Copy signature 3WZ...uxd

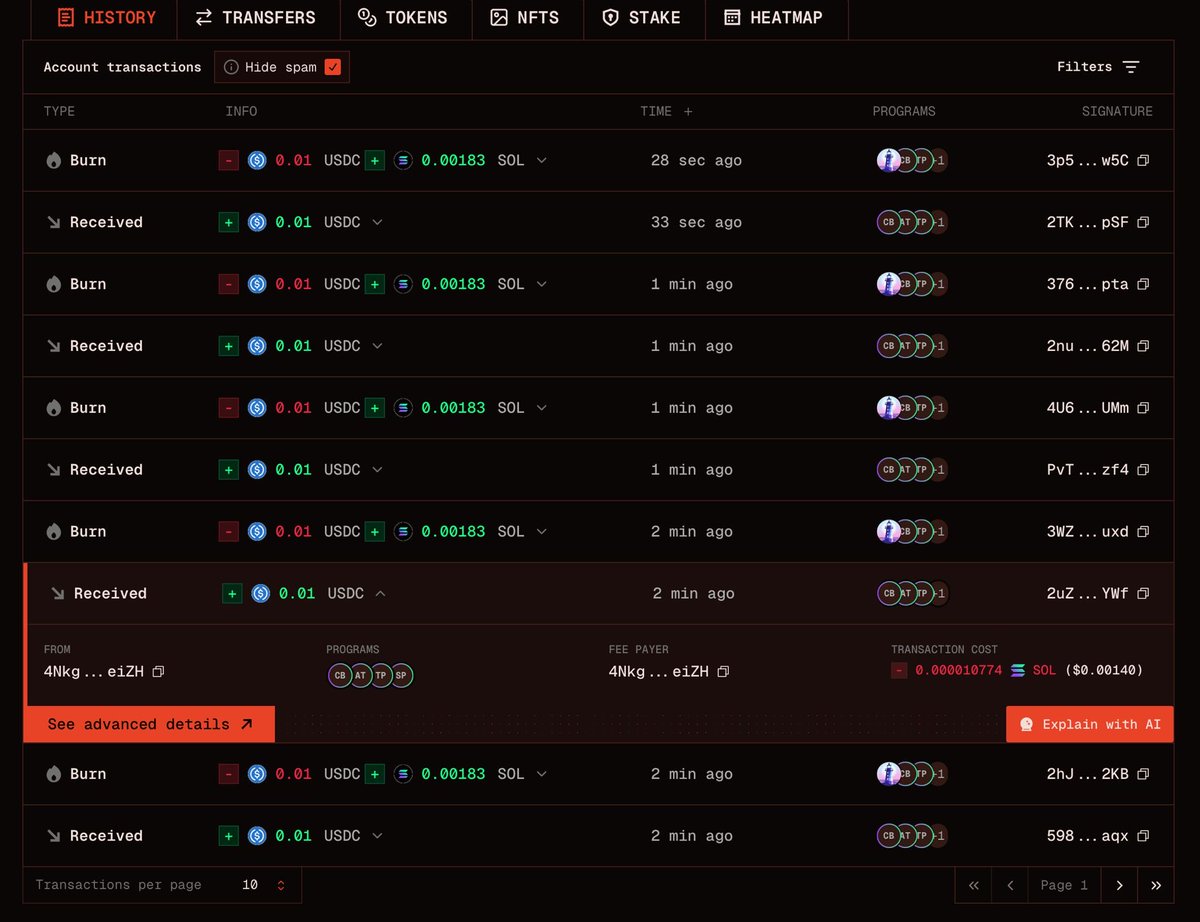pos(1143,532)
